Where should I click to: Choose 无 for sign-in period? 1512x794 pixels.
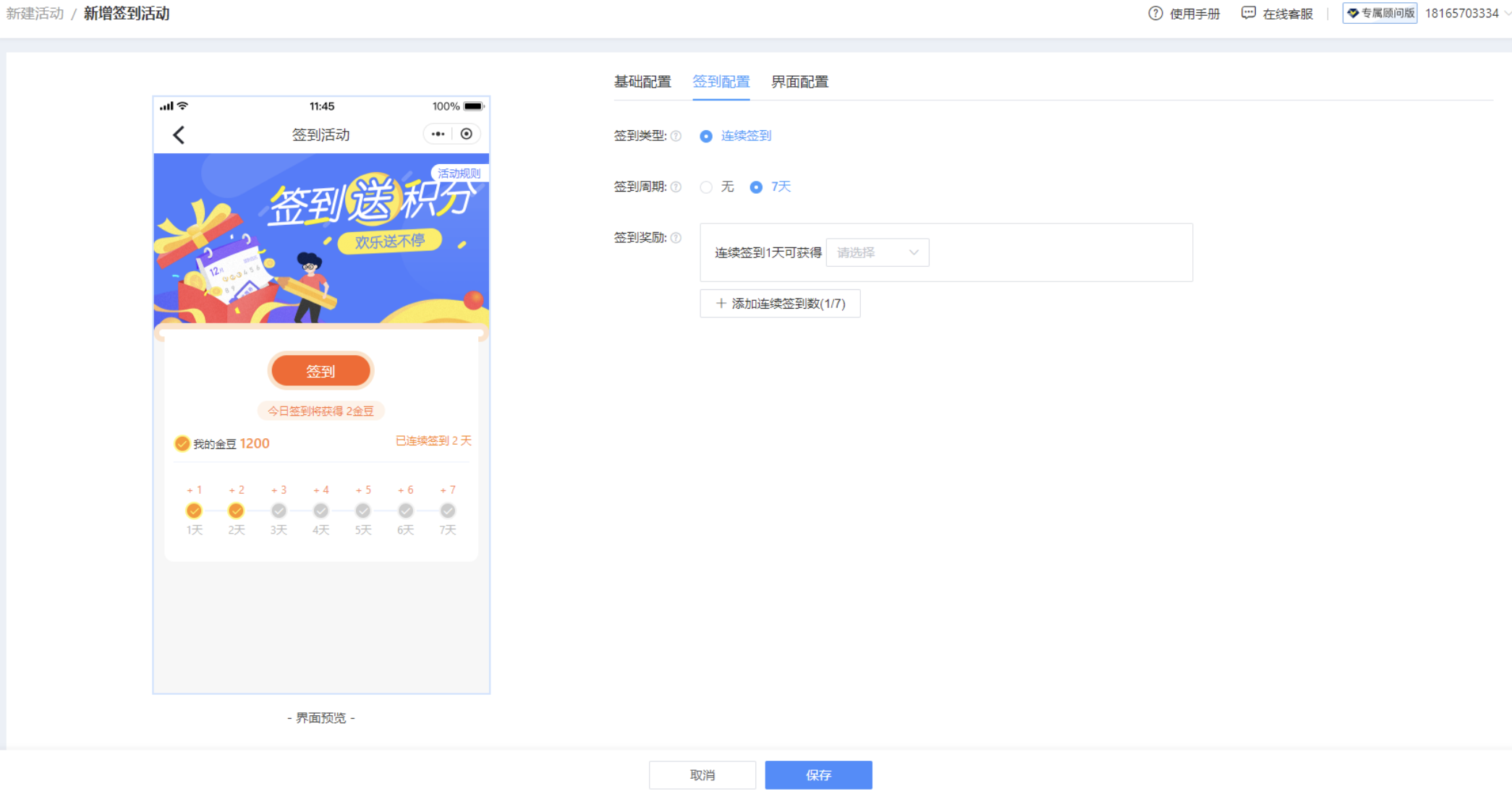click(x=706, y=187)
